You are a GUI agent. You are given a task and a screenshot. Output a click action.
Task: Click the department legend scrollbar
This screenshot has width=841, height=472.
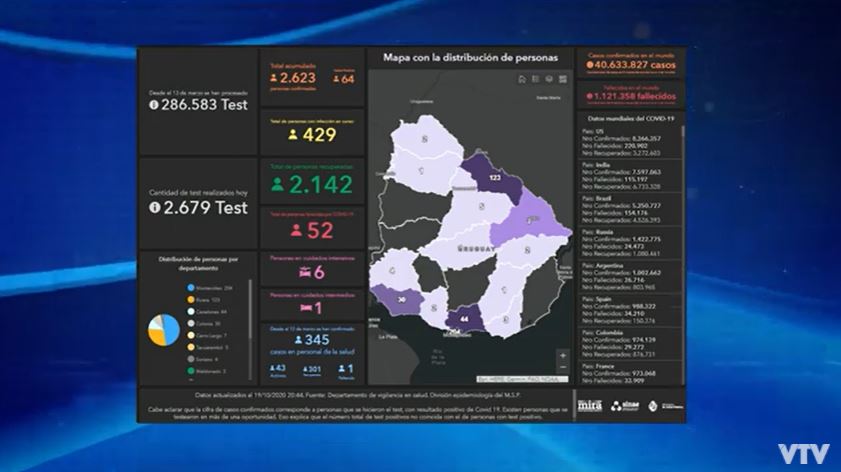(250, 330)
